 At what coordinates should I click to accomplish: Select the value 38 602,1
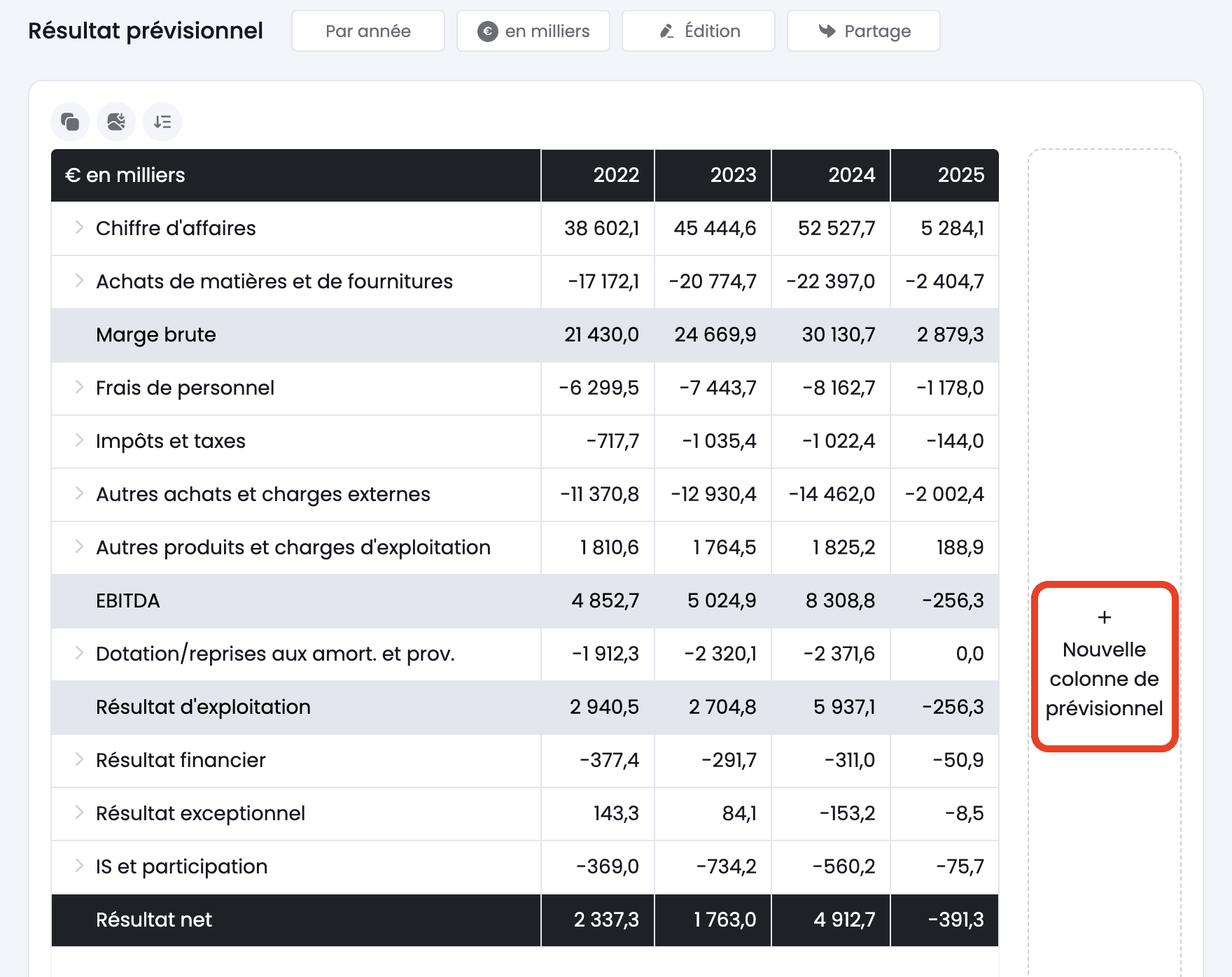pyautogui.click(x=602, y=228)
